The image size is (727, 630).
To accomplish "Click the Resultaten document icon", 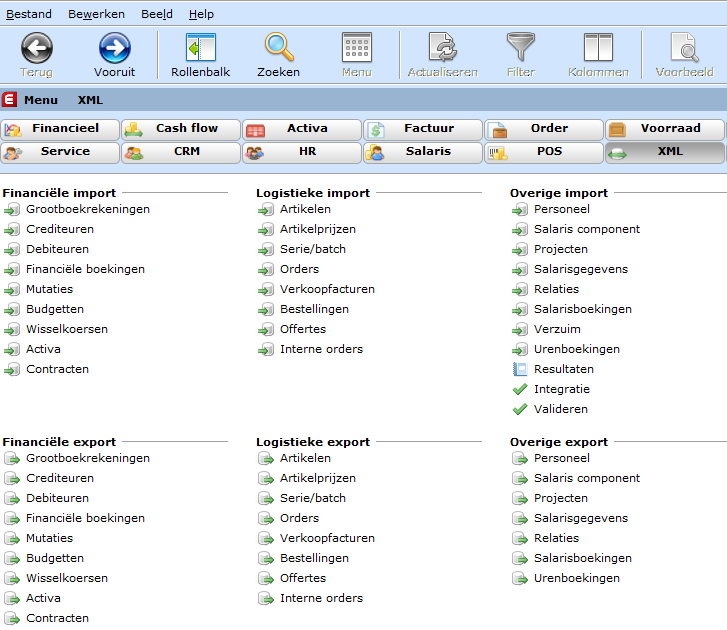I will click(519, 369).
